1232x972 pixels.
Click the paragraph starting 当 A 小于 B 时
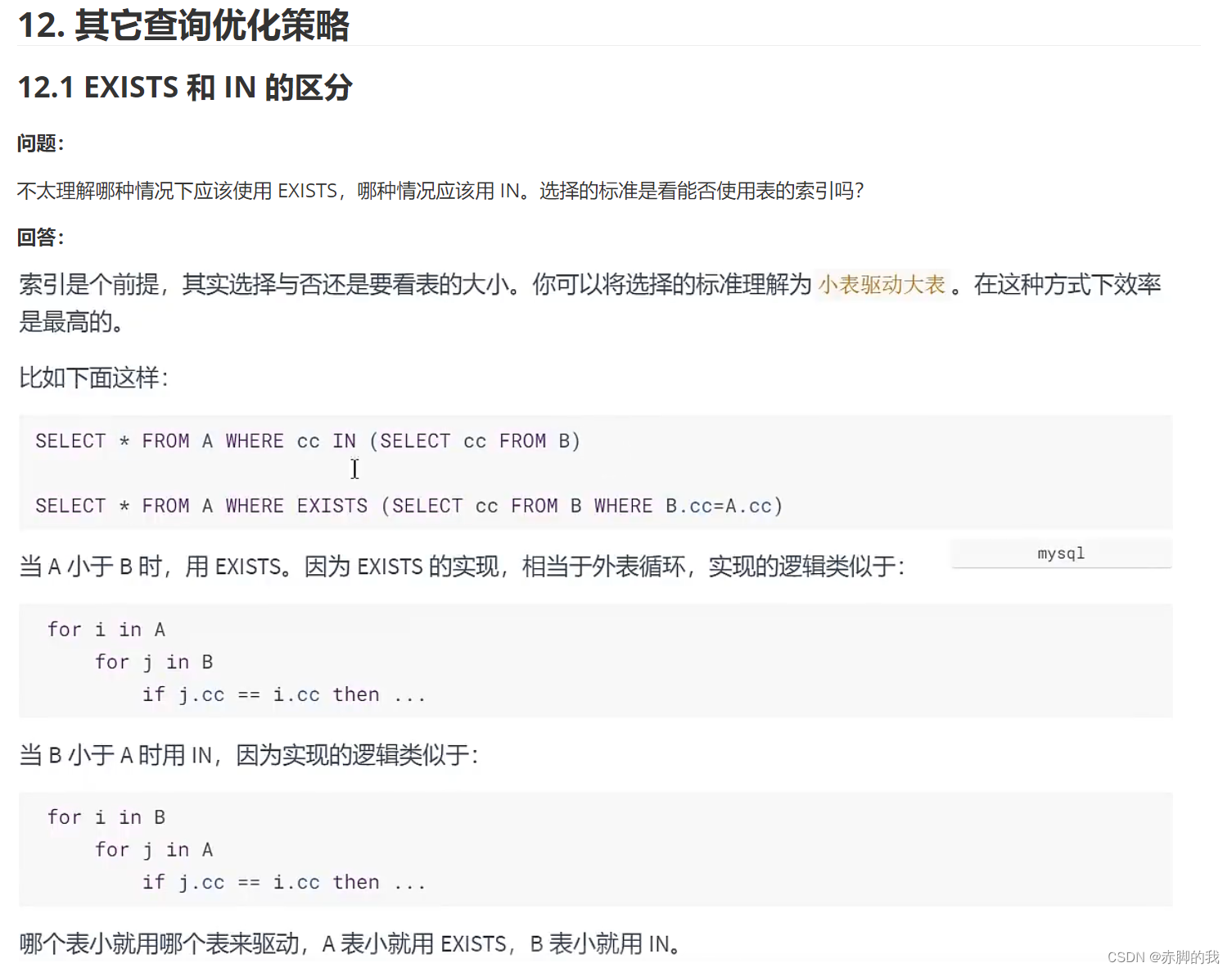pyautogui.click(x=461, y=566)
